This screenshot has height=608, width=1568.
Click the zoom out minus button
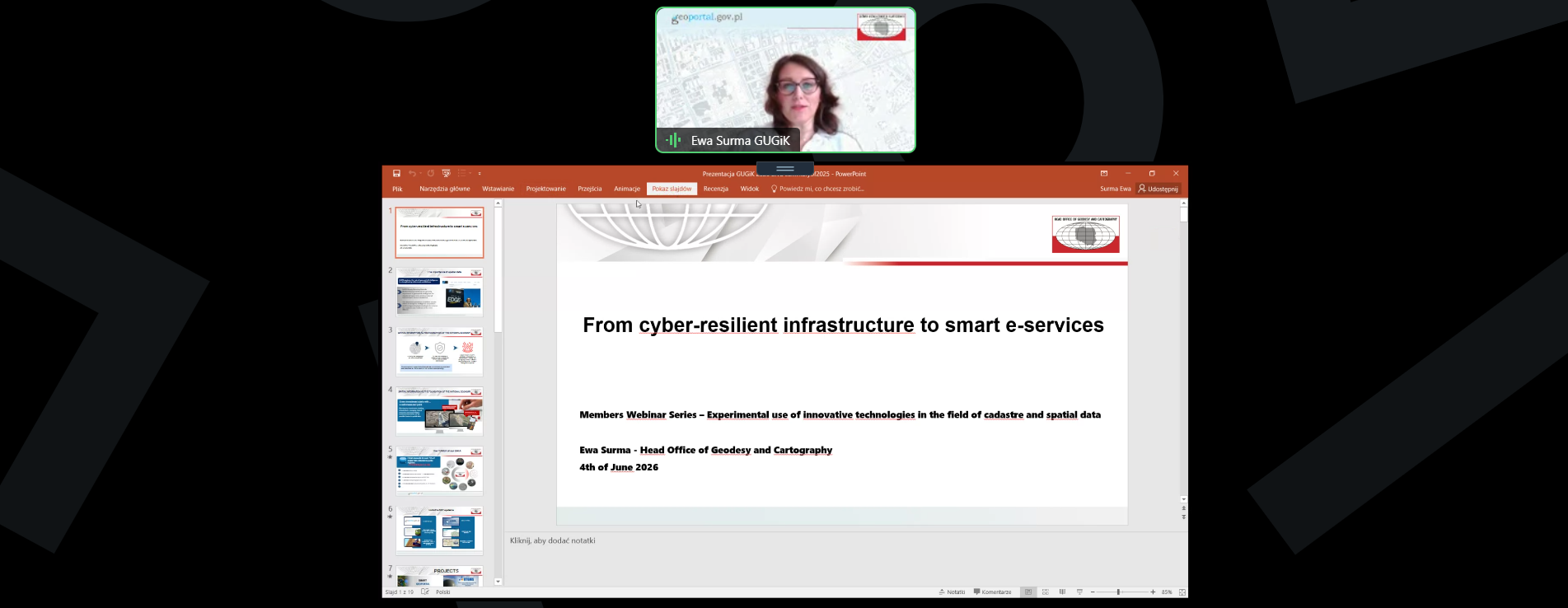1093,592
